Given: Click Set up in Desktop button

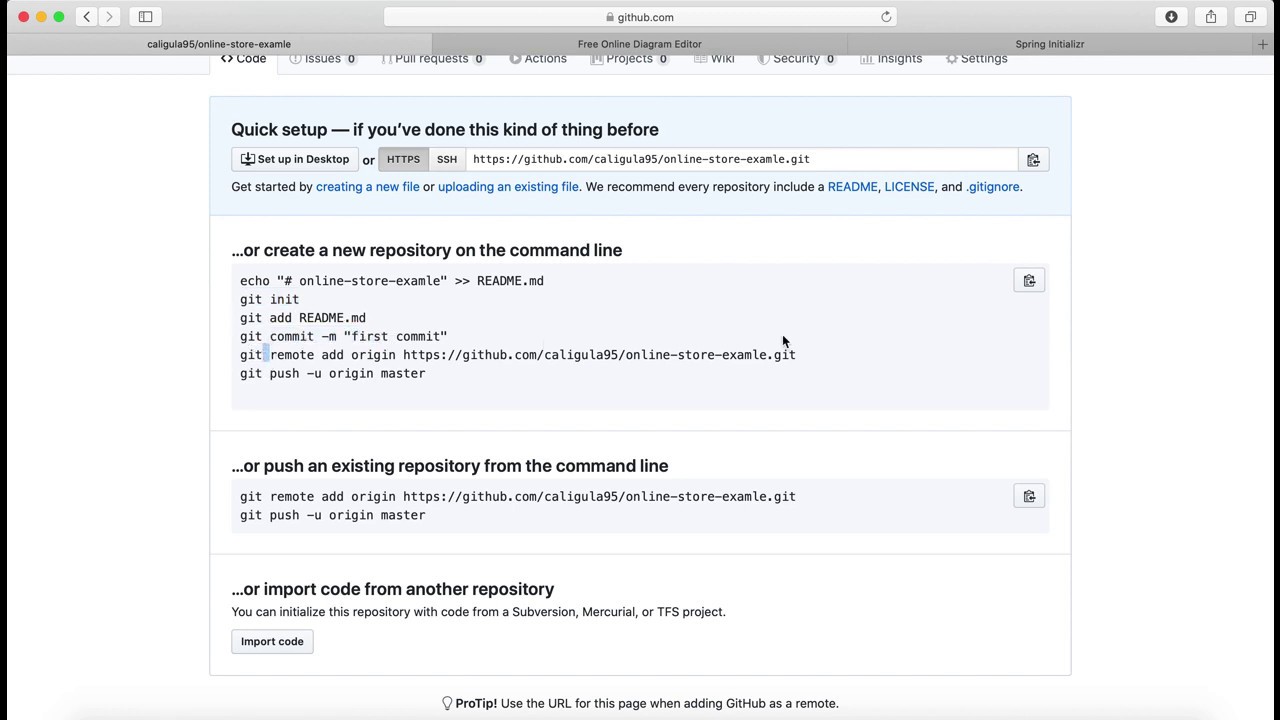Looking at the screenshot, I should (295, 160).
